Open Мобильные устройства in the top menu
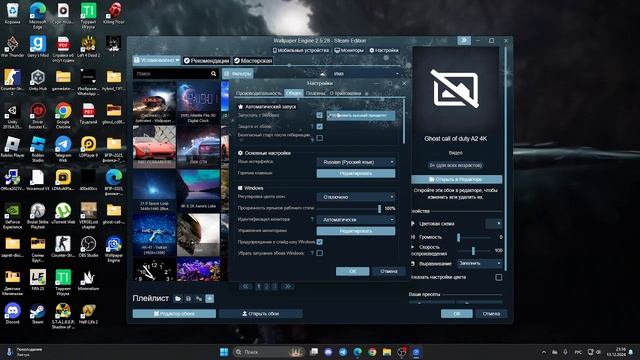The width and height of the screenshot is (640, 360). pyautogui.click(x=301, y=50)
